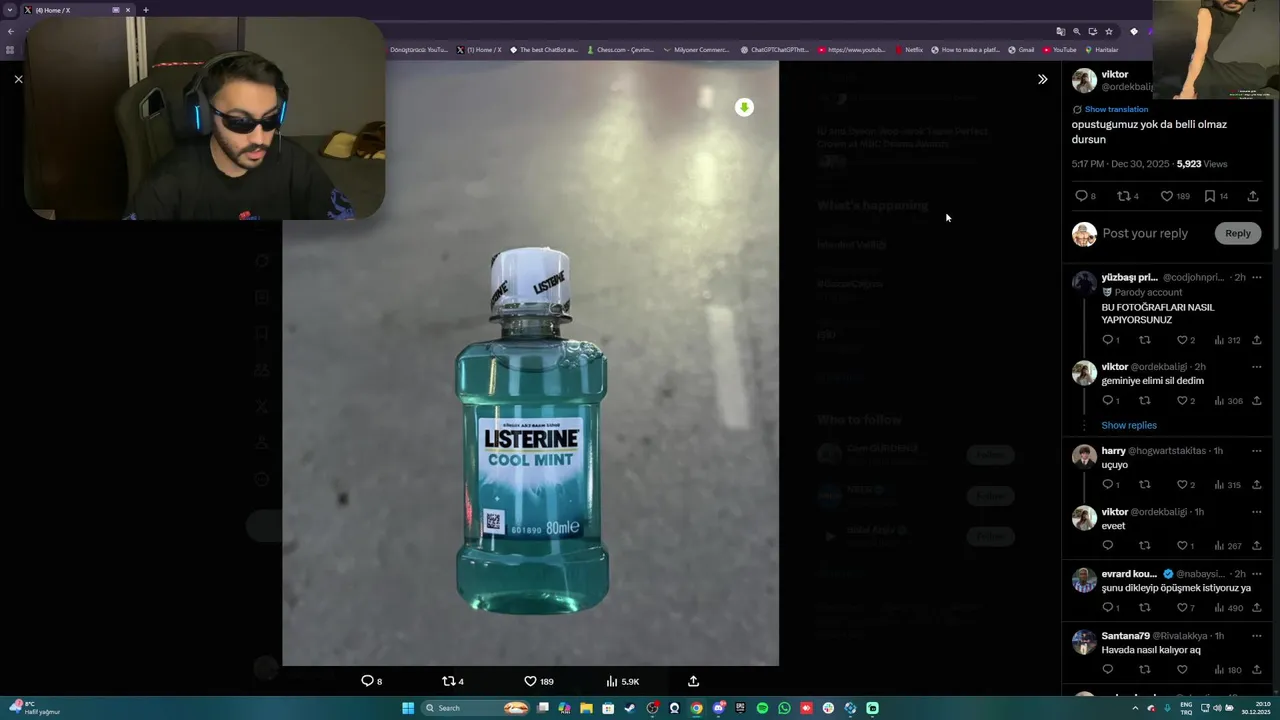Click the Reply button
This screenshot has width=1280, height=720.
1238,233
